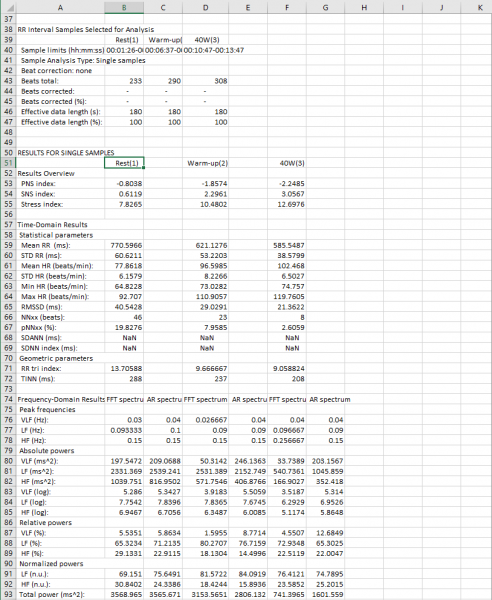Click the TINN value 237
Viewport: 492px width, 600px height.
point(205,379)
